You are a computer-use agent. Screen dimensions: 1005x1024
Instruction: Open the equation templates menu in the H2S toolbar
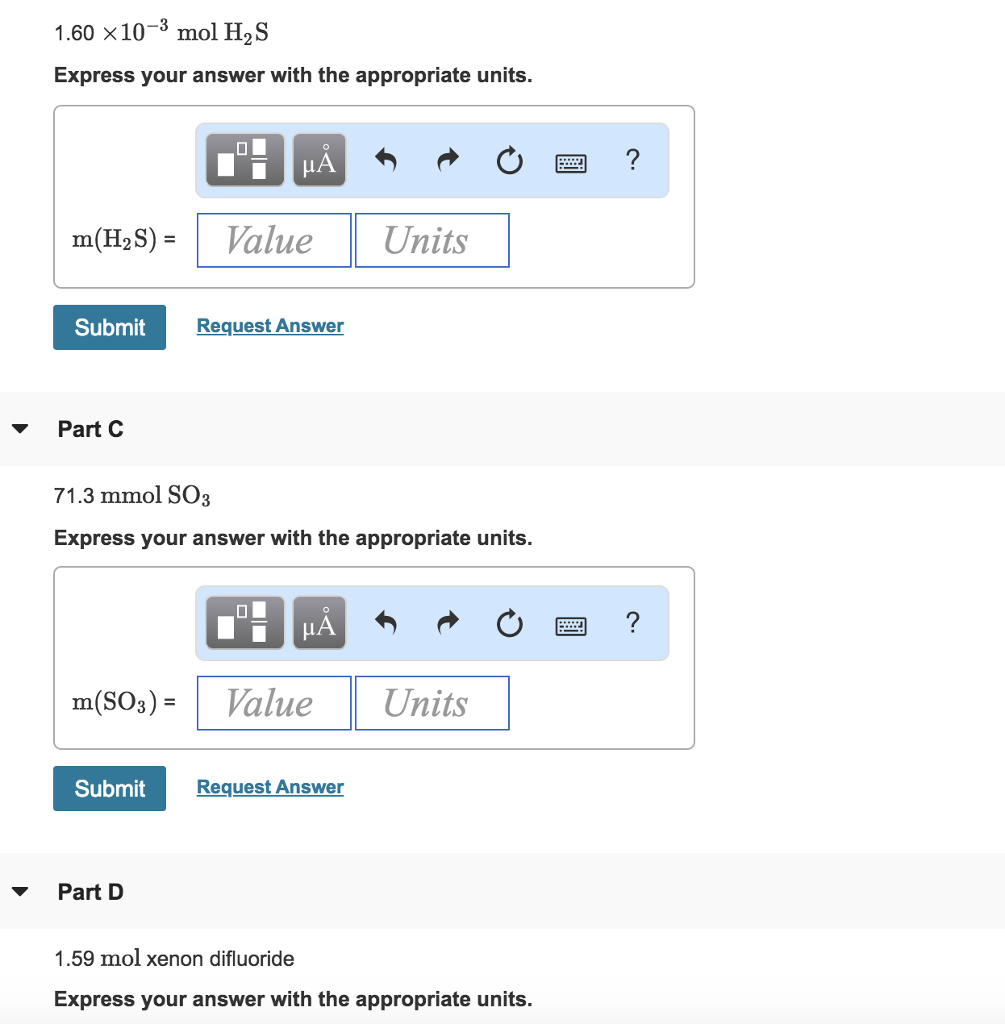244,160
